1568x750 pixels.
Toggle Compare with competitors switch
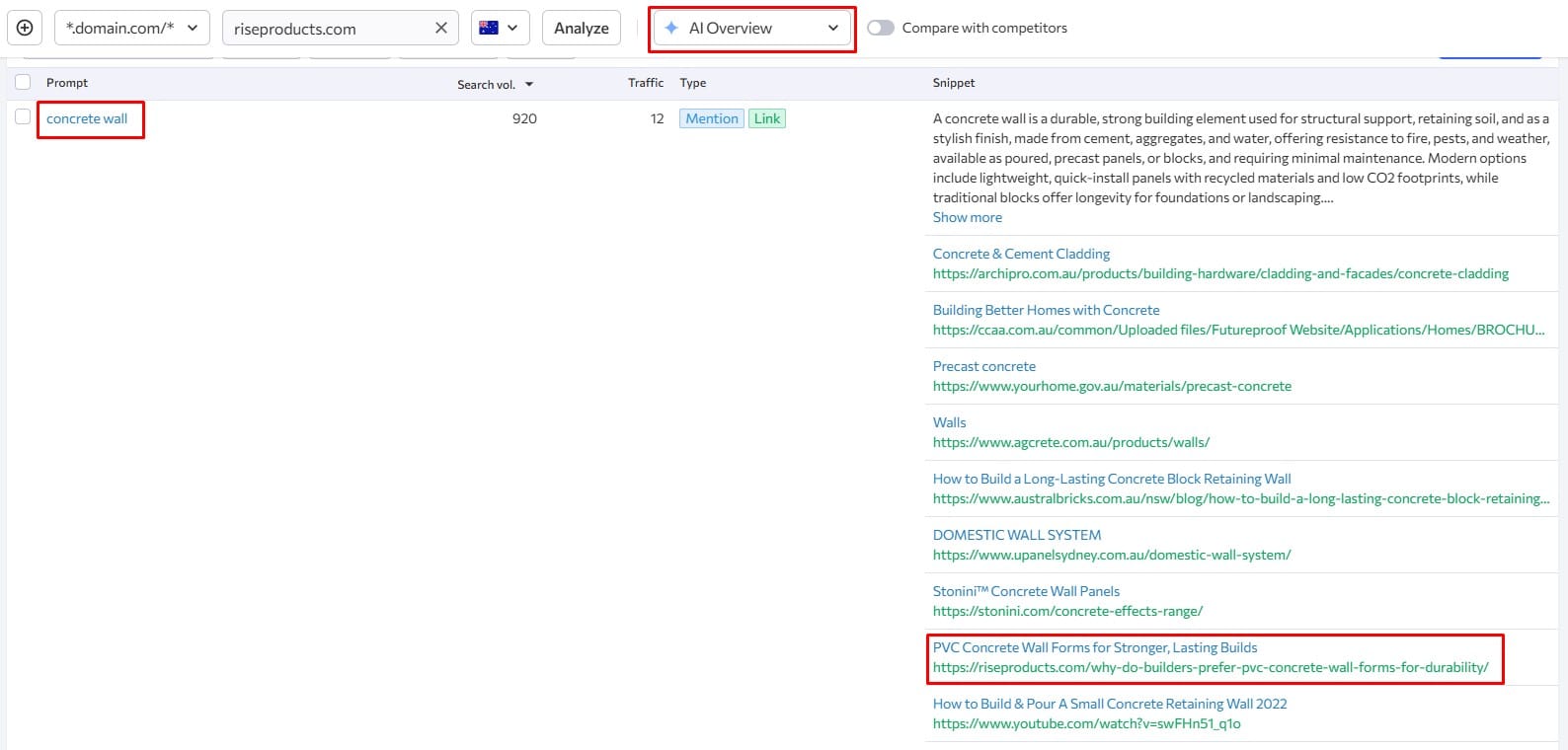(880, 28)
